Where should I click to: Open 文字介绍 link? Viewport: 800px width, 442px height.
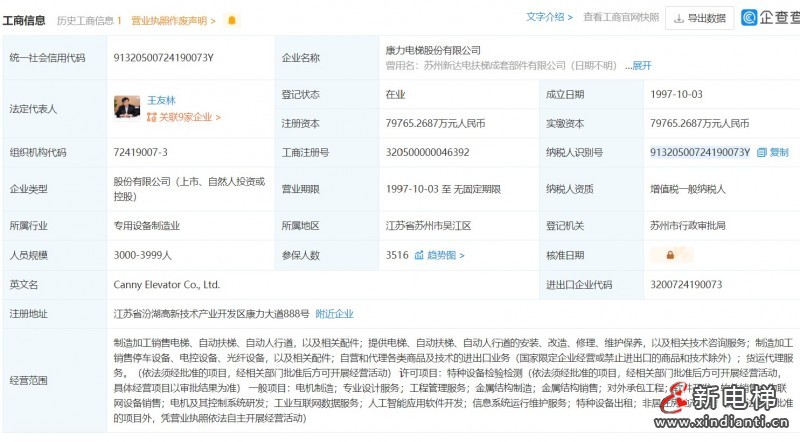[x=549, y=17]
